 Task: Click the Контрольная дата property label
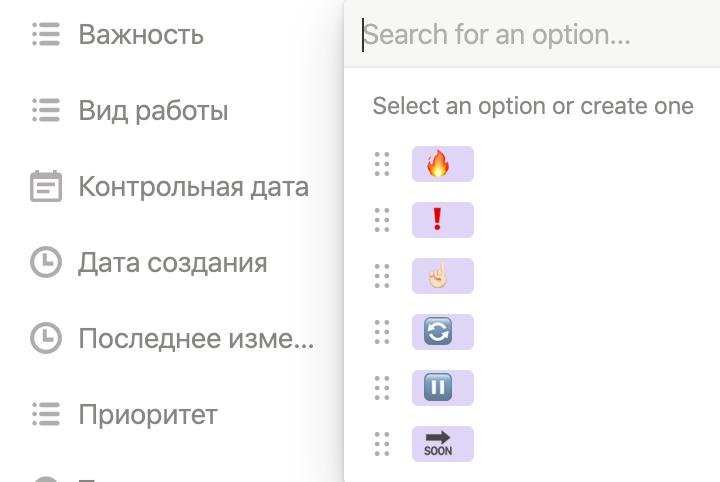coord(193,187)
